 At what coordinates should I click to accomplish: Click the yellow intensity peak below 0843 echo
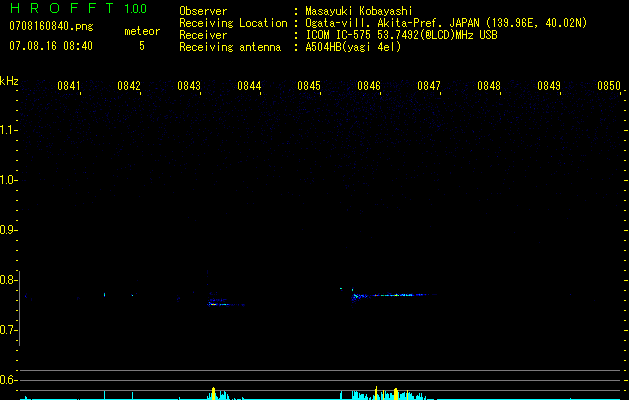pyautogui.click(x=213, y=393)
